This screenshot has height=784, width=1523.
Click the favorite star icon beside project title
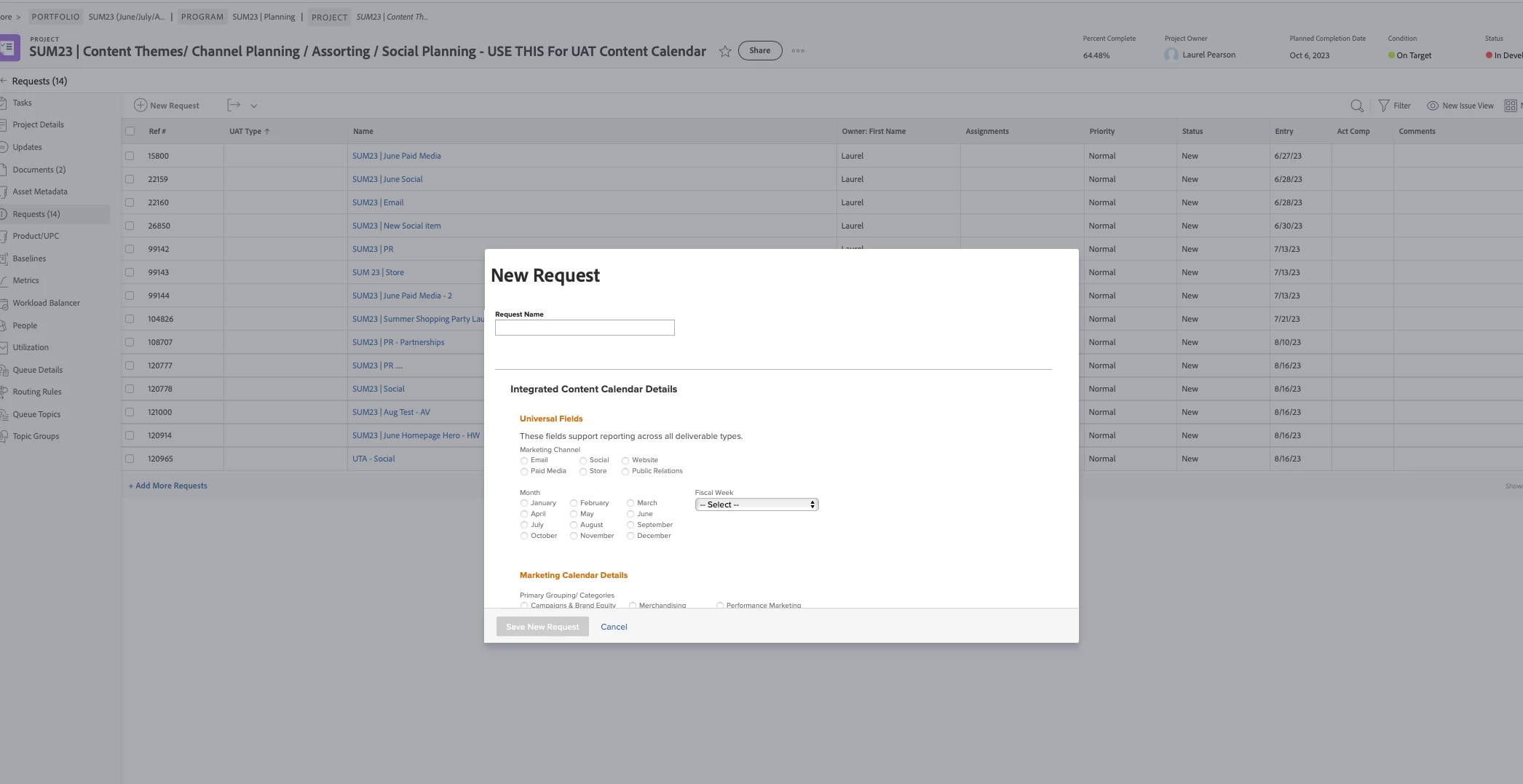pyautogui.click(x=725, y=51)
